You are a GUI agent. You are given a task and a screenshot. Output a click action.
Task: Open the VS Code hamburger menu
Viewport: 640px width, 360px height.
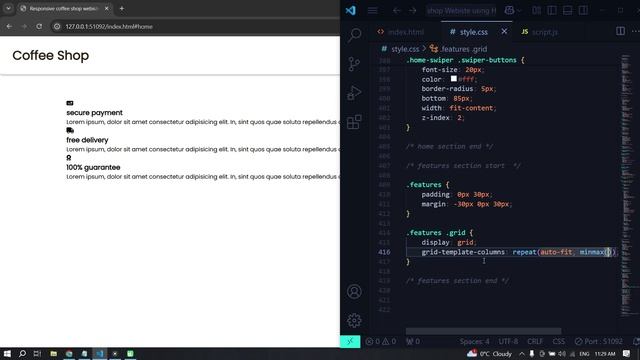point(372,11)
